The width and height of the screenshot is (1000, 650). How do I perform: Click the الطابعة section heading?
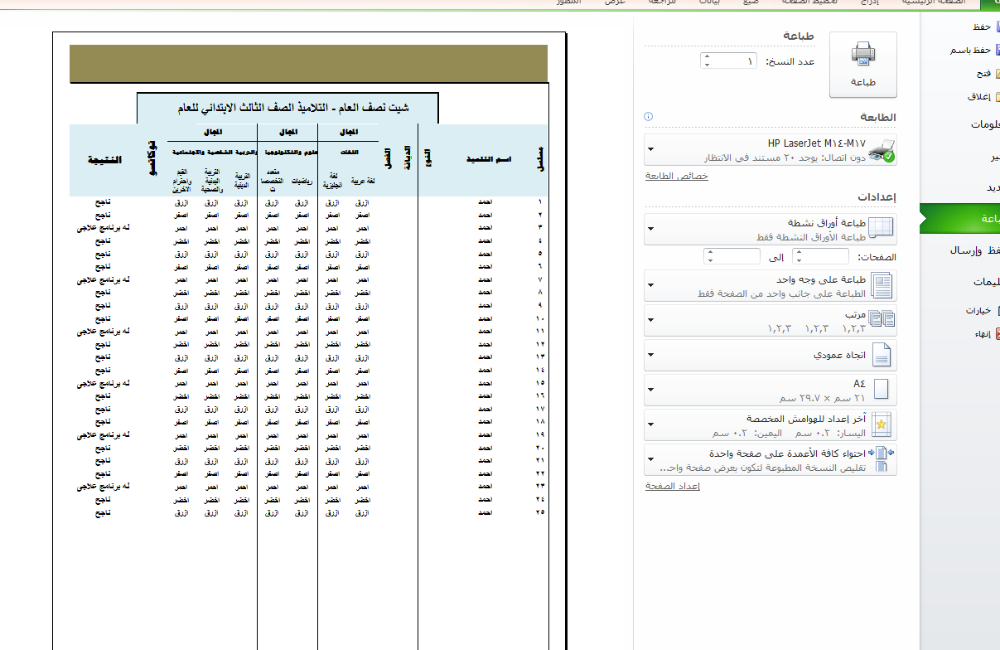[x=878, y=117]
